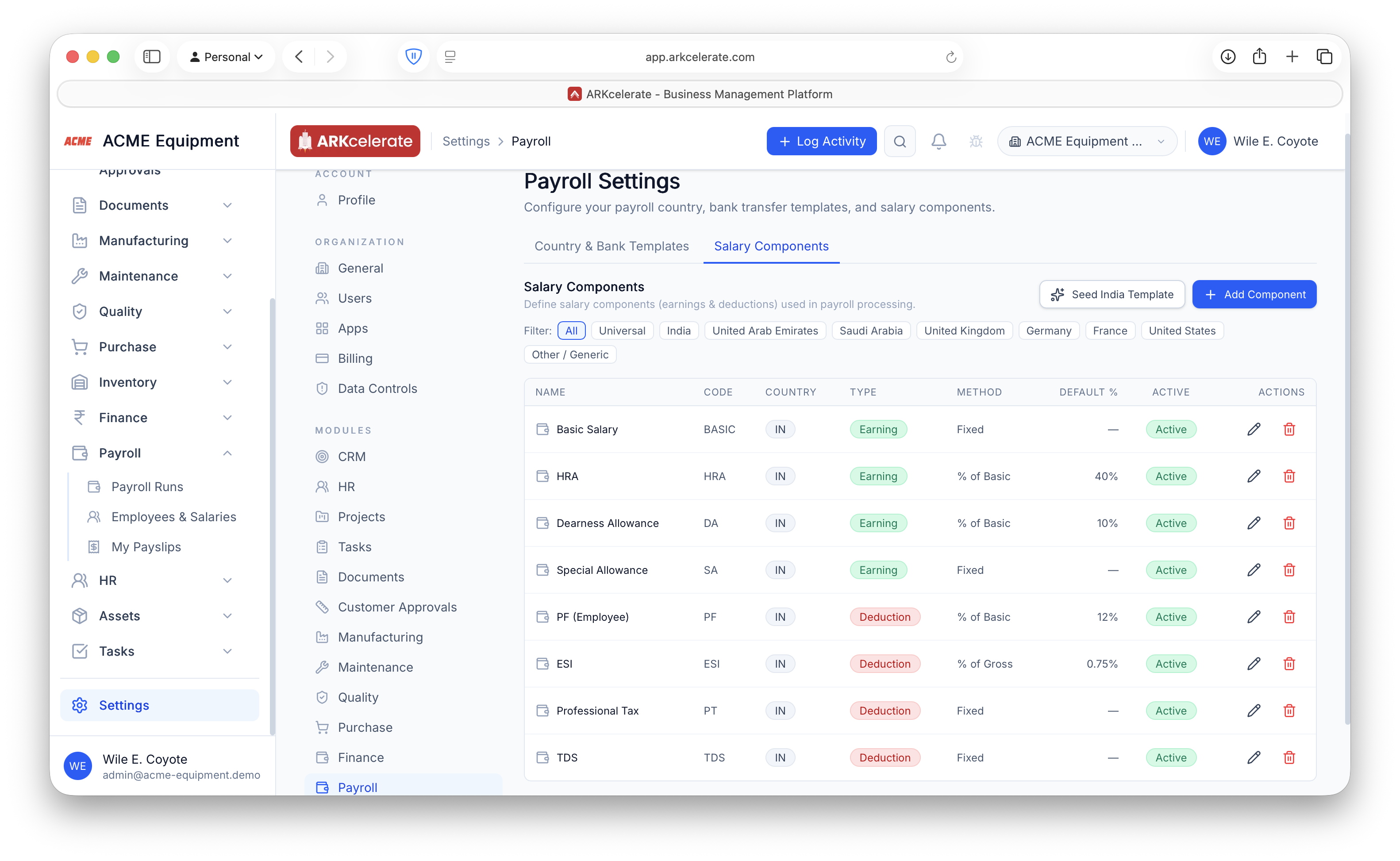Delete the TDS component

(x=1289, y=757)
